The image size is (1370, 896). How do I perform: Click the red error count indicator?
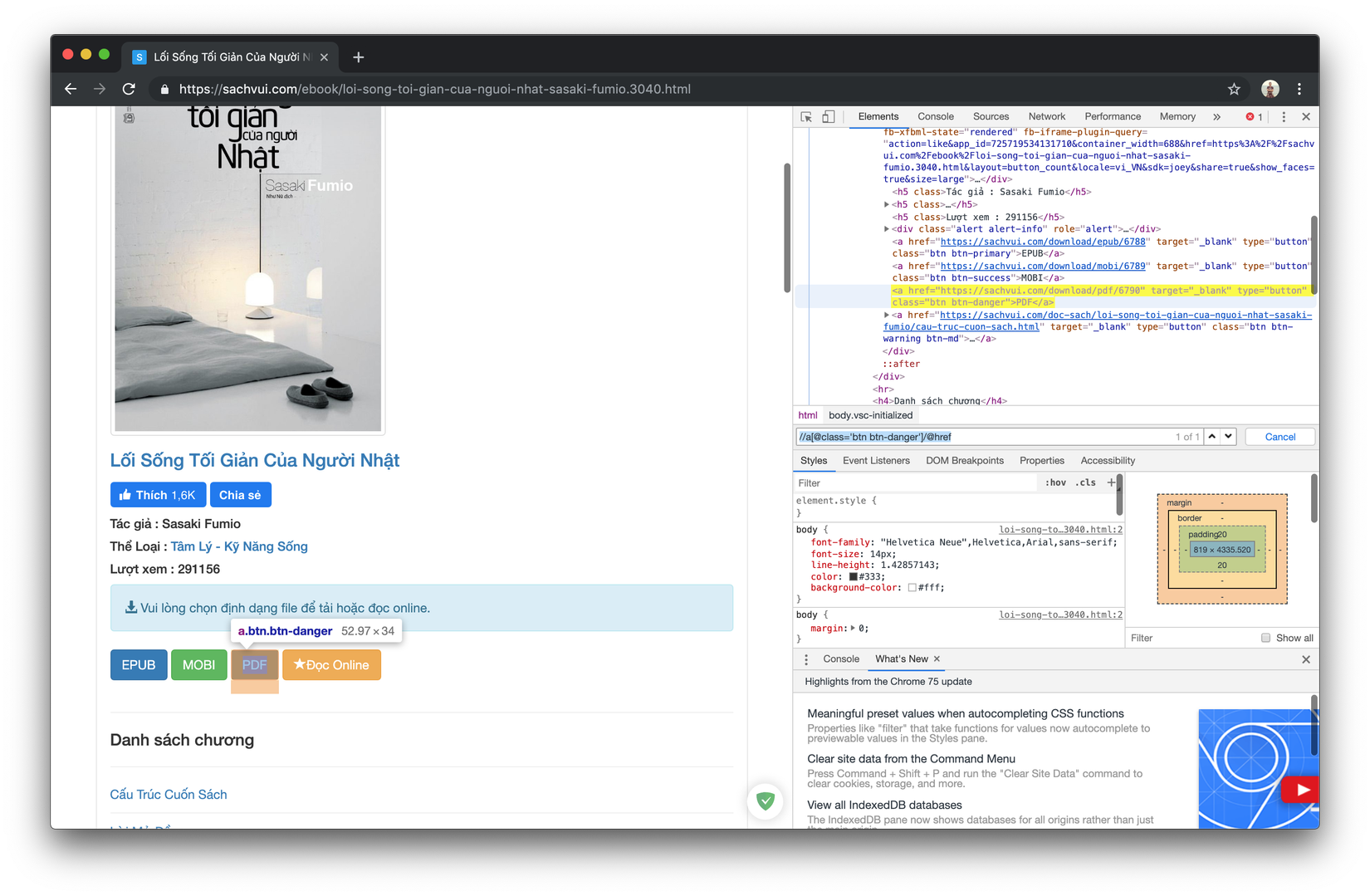[1254, 117]
